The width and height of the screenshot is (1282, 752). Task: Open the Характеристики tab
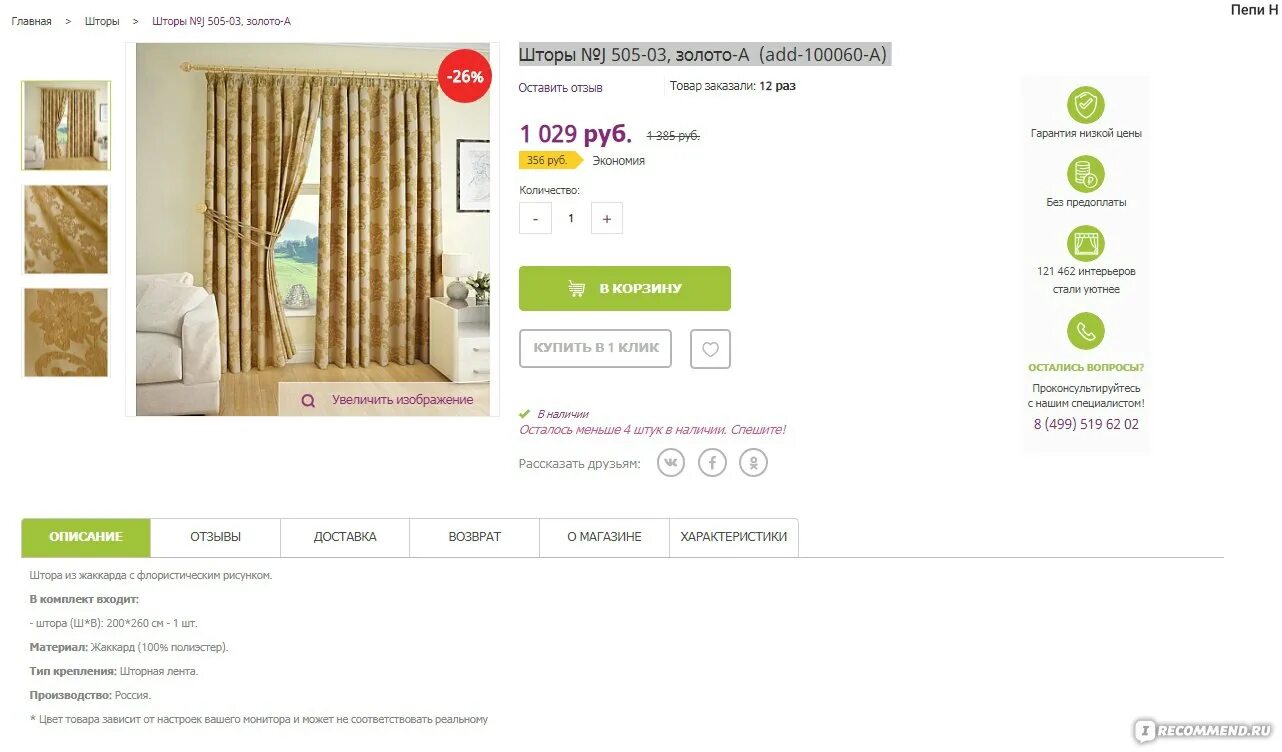click(734, 537)
